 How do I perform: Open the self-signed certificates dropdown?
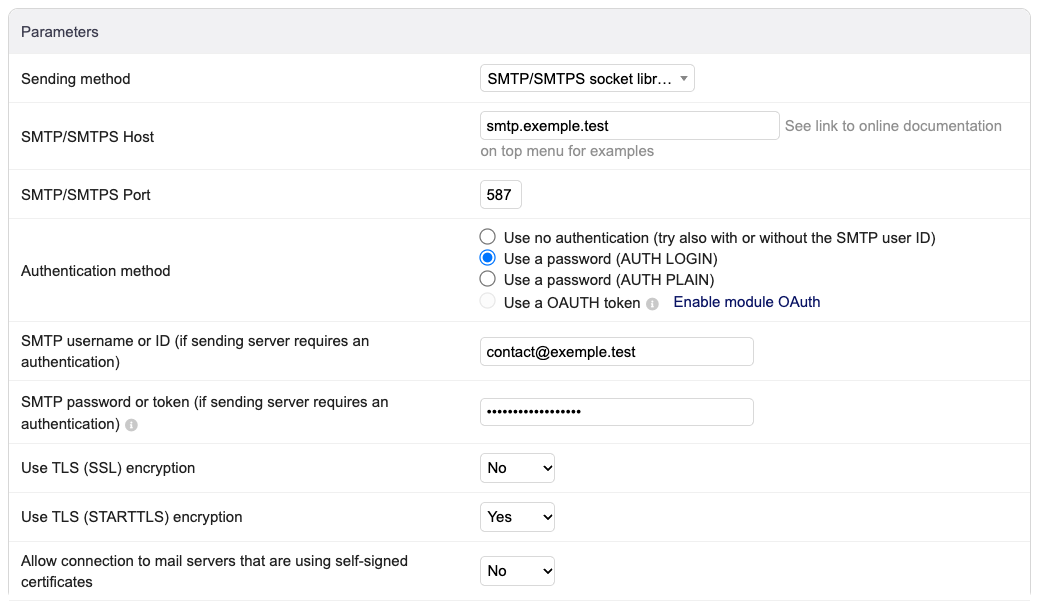pyautogui.click(x=518, y=571)
